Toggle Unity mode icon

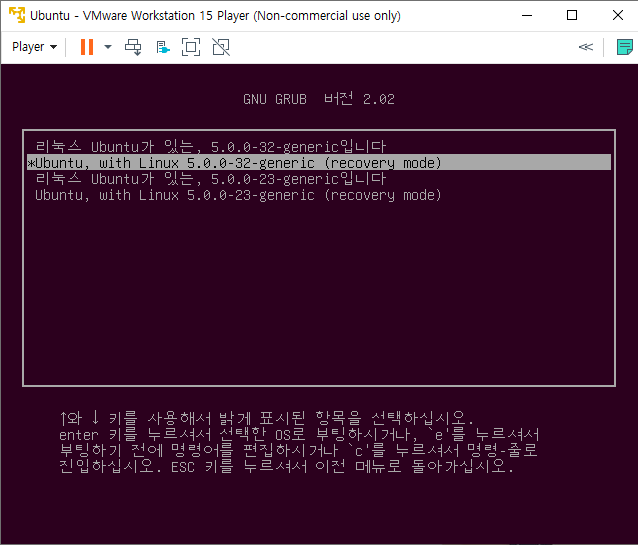[221, 47]
